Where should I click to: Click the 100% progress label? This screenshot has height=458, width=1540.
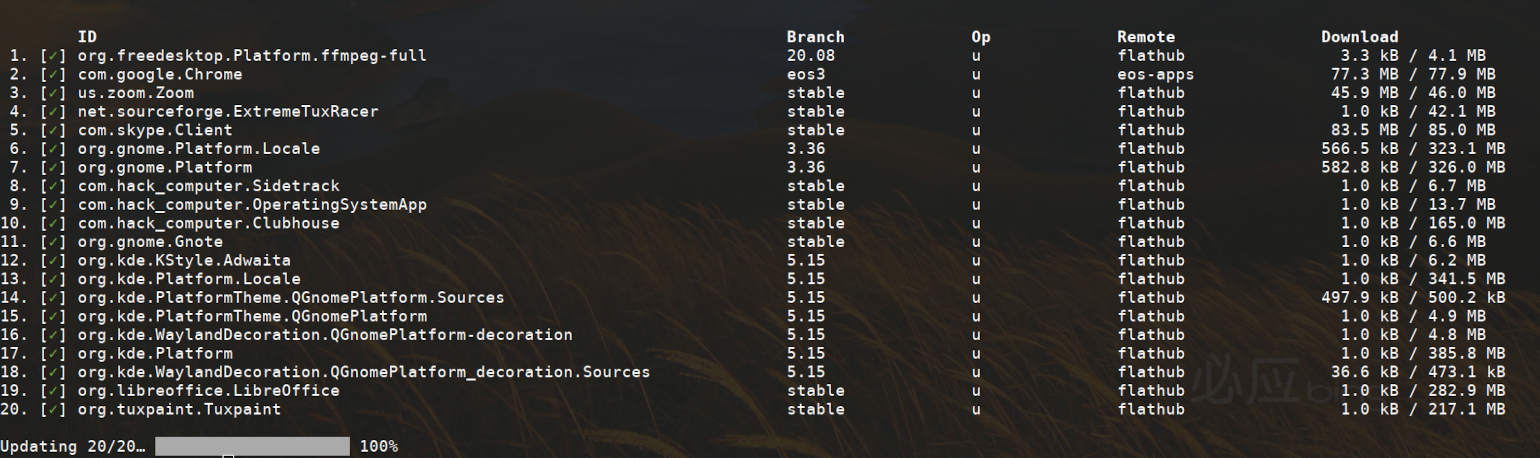[x=379, y=446]
